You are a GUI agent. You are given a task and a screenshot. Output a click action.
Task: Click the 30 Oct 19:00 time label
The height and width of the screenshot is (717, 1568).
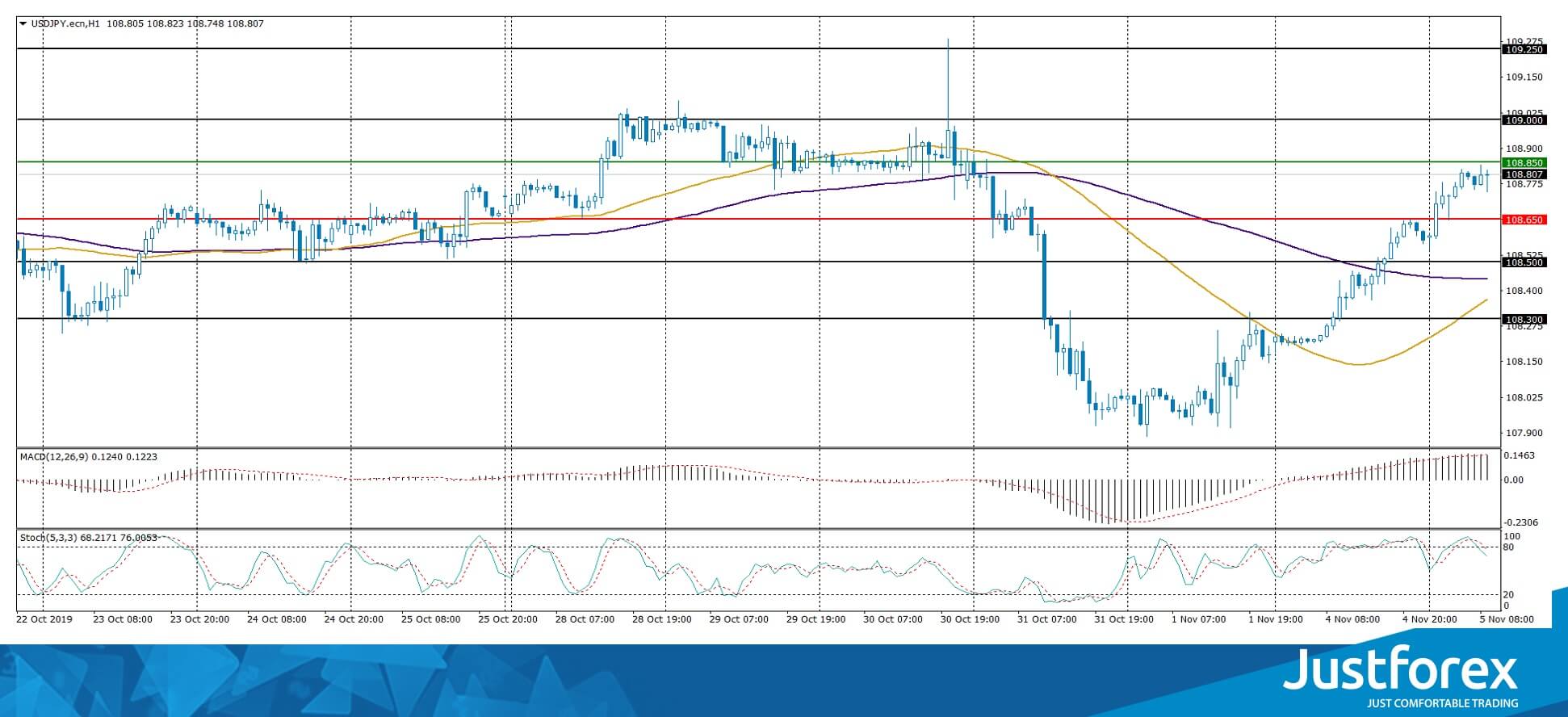[971, 619]
